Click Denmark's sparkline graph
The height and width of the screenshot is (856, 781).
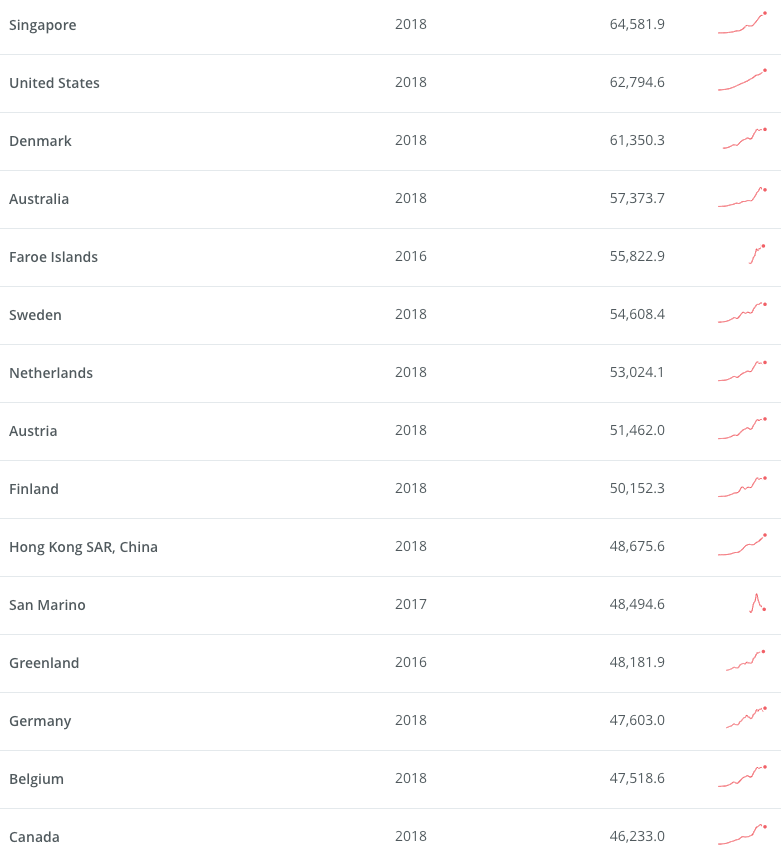click(x=744, y=140)
